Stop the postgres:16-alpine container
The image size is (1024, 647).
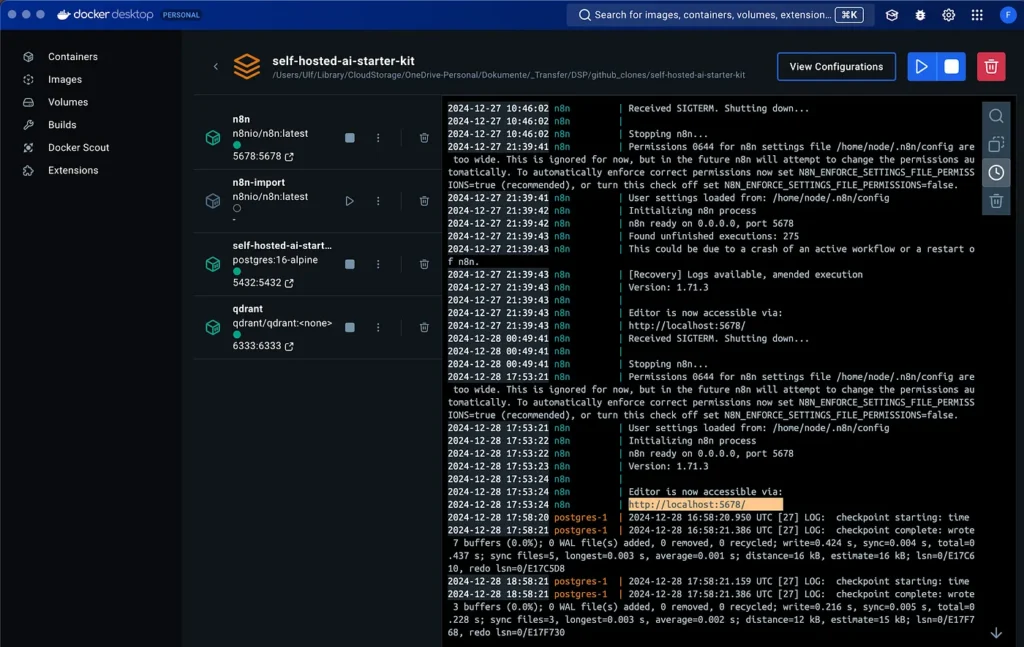350,264
